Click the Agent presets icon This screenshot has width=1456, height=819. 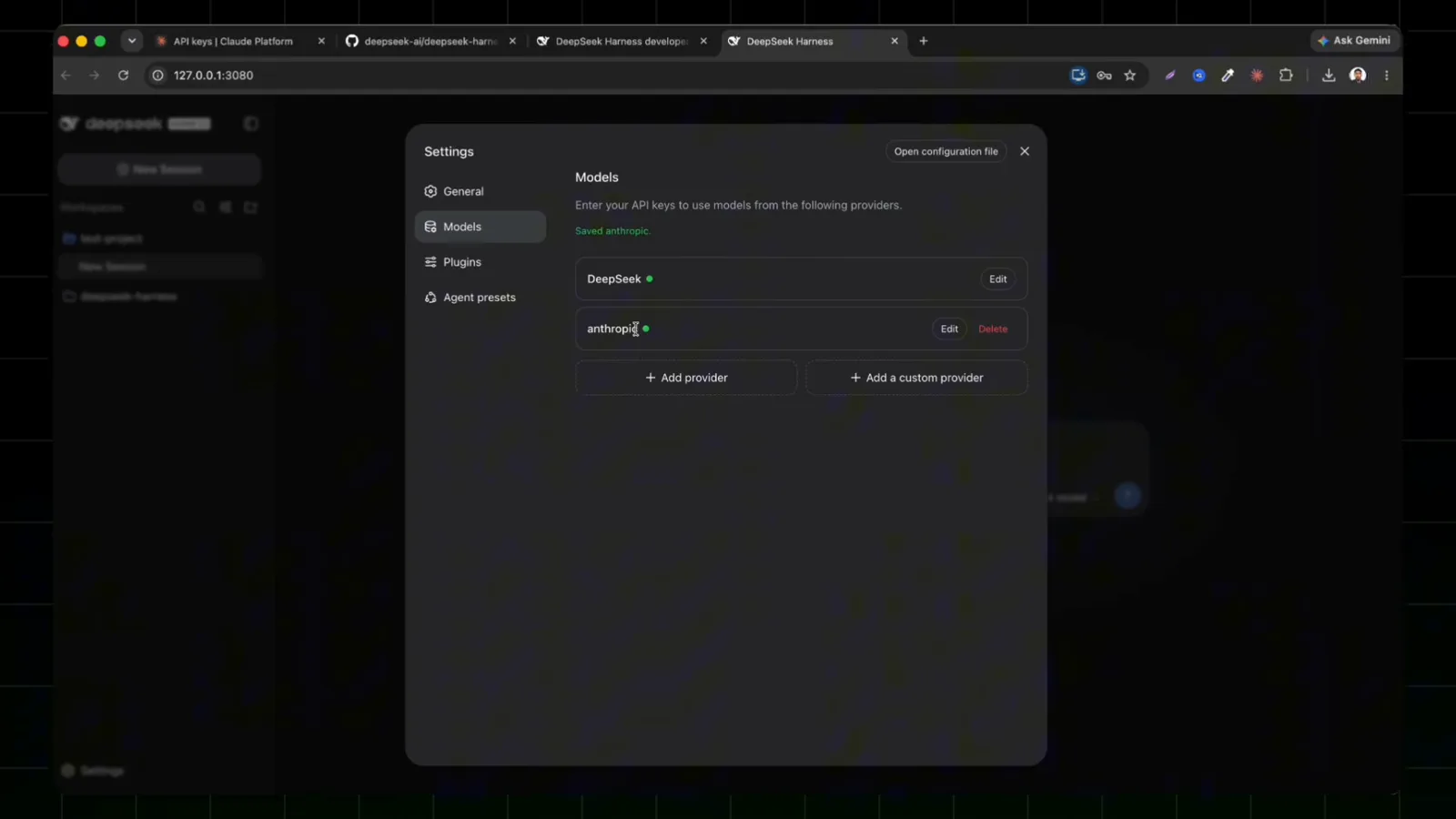click(x=430, y=298)
